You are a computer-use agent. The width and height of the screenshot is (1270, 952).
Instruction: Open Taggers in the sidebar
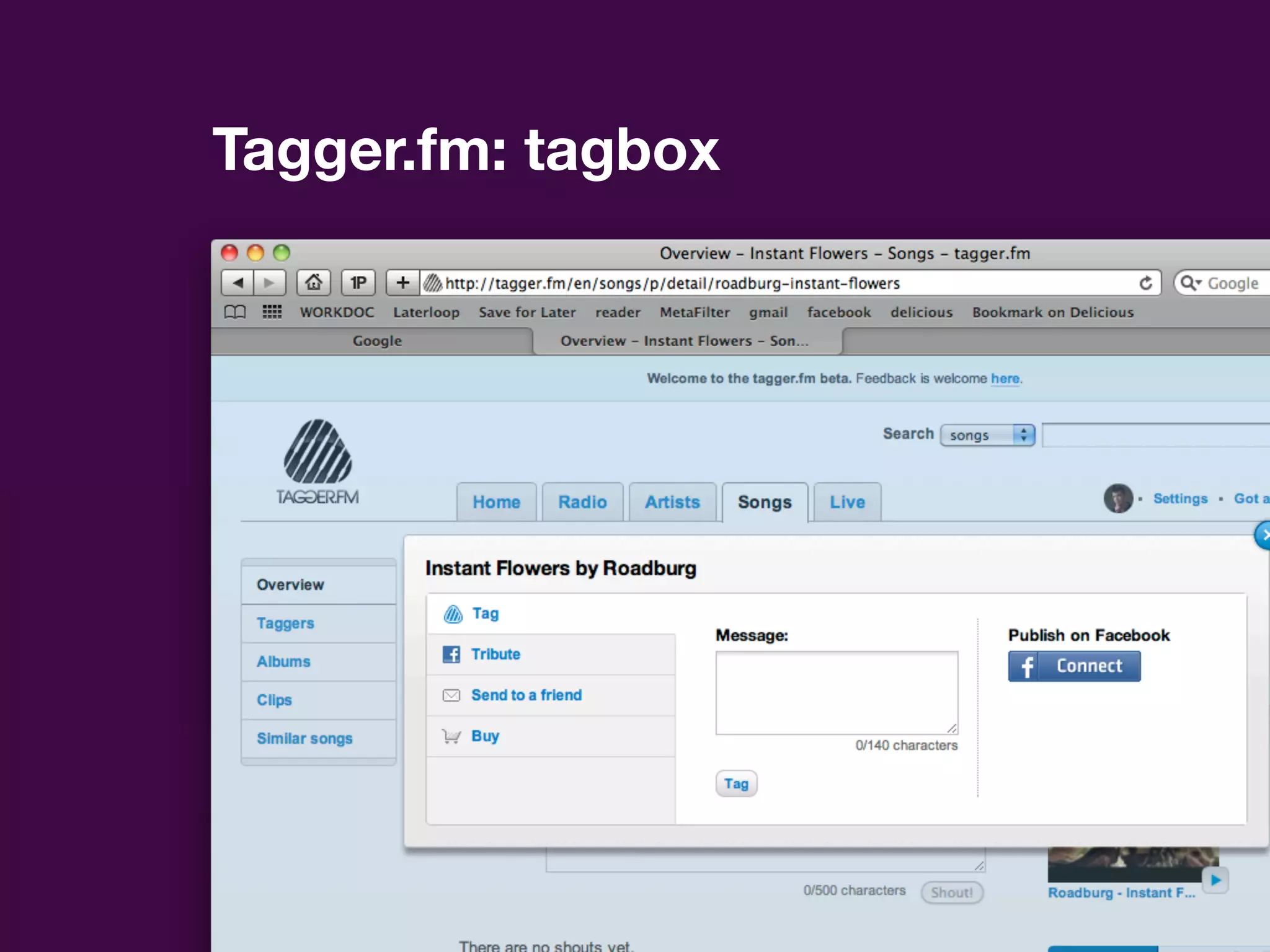(x=319, y=624)
